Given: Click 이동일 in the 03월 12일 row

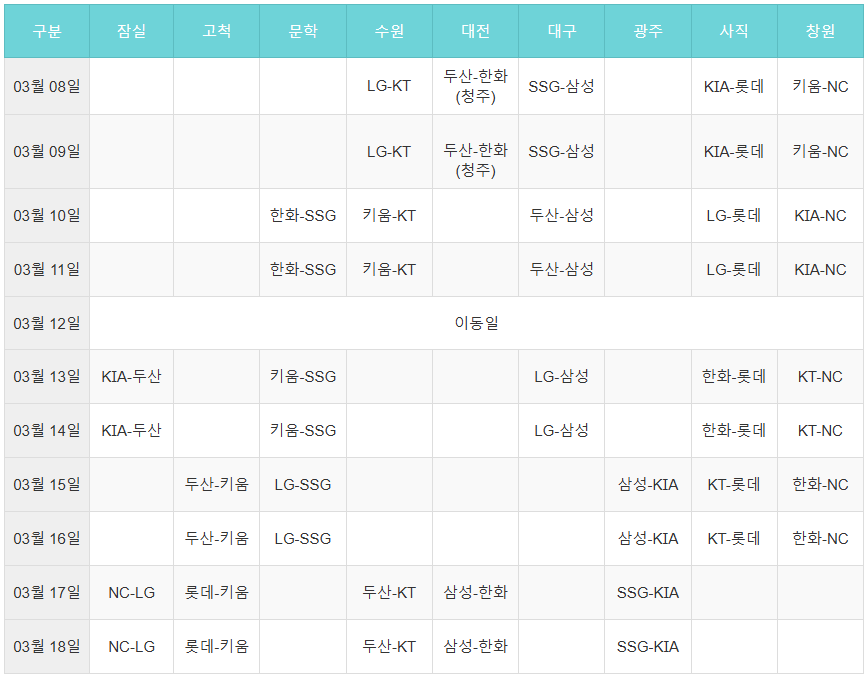Looking at the screenshot, I should point(476,323).
